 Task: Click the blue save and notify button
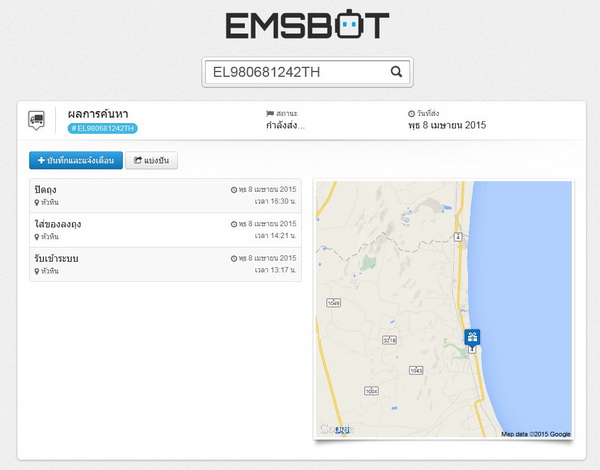click(x=76, y=160)
